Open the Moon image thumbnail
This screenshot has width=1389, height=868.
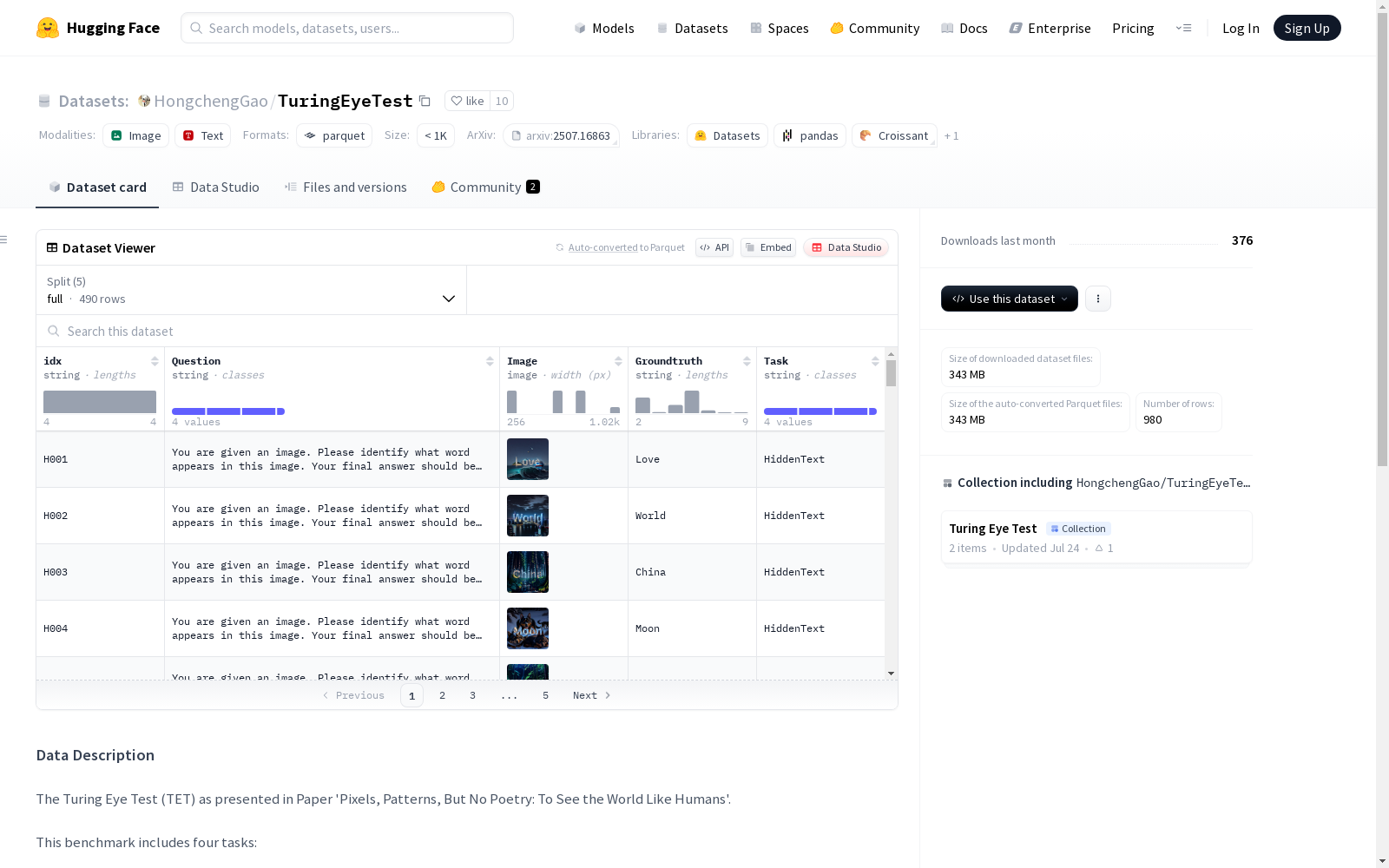pos(528,628)
